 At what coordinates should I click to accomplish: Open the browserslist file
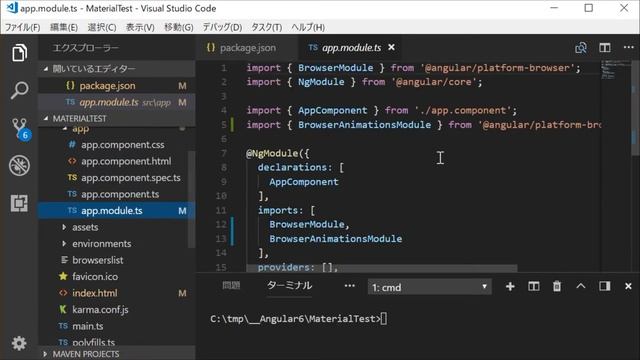[x=98, y=260]
